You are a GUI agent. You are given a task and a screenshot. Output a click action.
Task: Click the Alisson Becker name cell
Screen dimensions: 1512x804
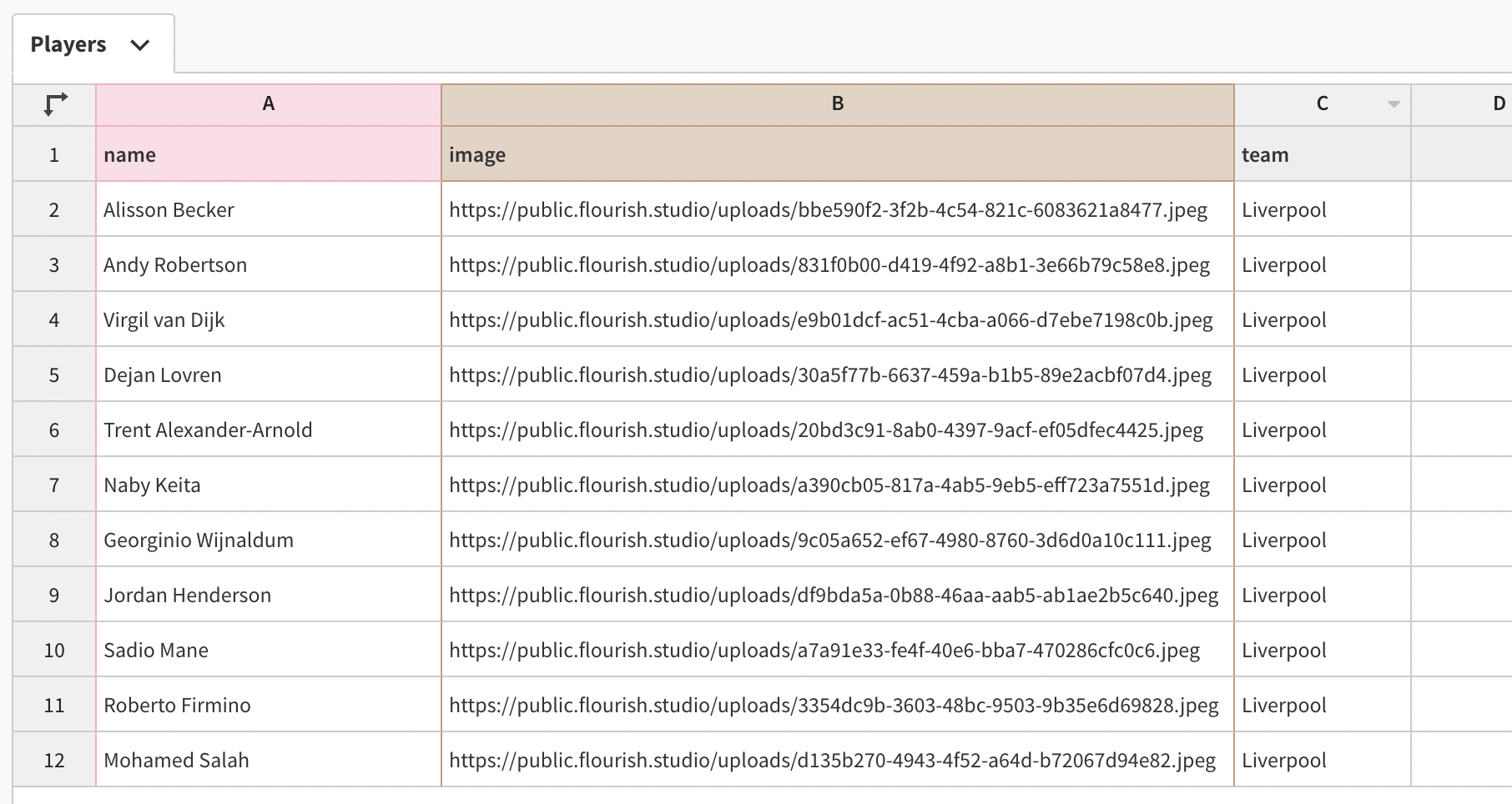[x=269, y=209]
